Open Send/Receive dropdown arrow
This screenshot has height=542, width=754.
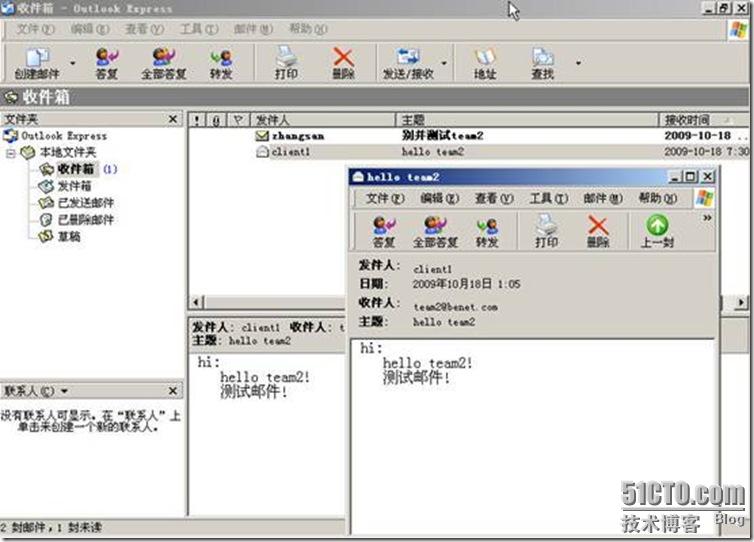point(444,63)
